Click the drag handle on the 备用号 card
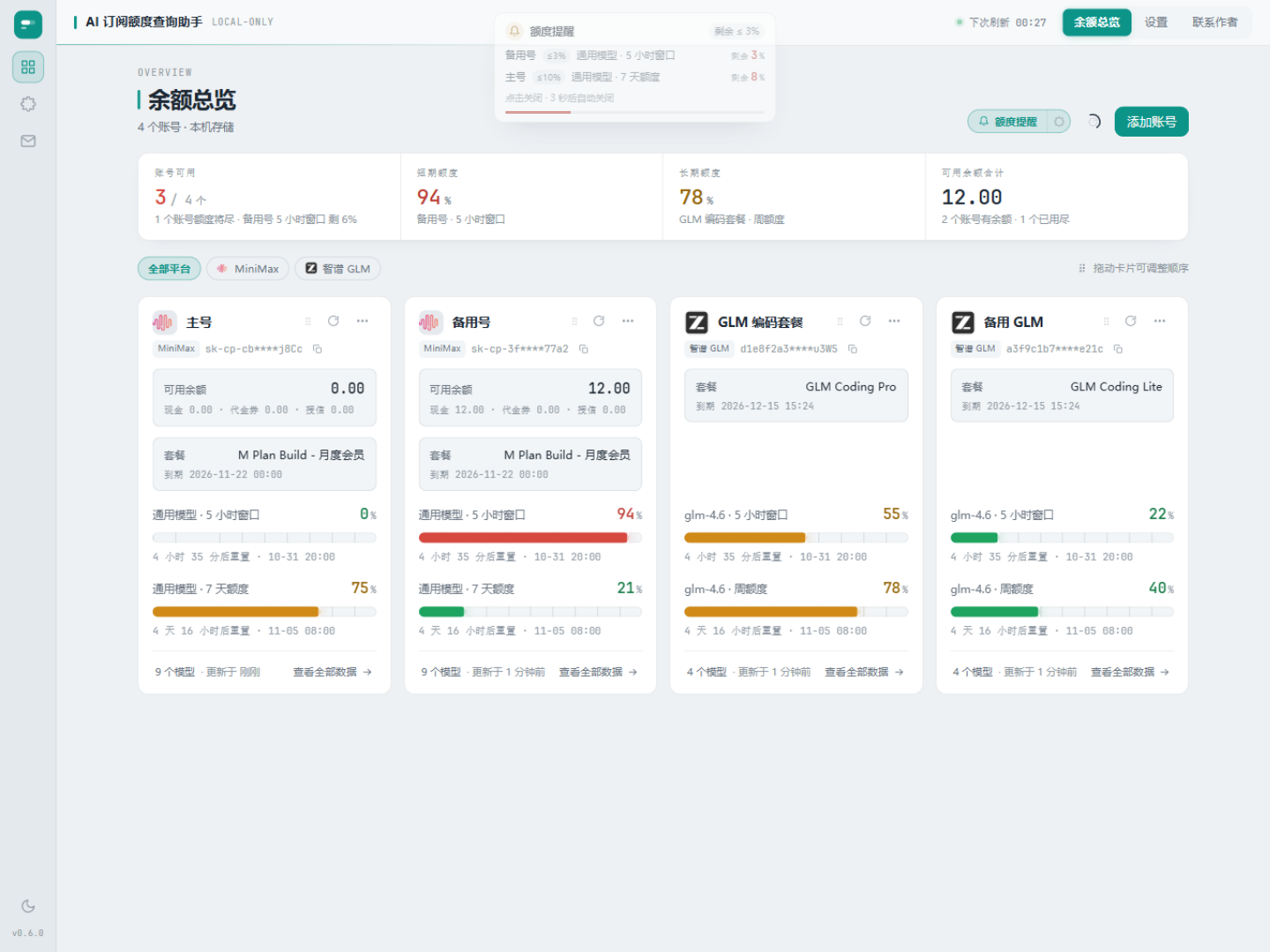The width and height of the screenshot is (1270, 952). (574, 322)
